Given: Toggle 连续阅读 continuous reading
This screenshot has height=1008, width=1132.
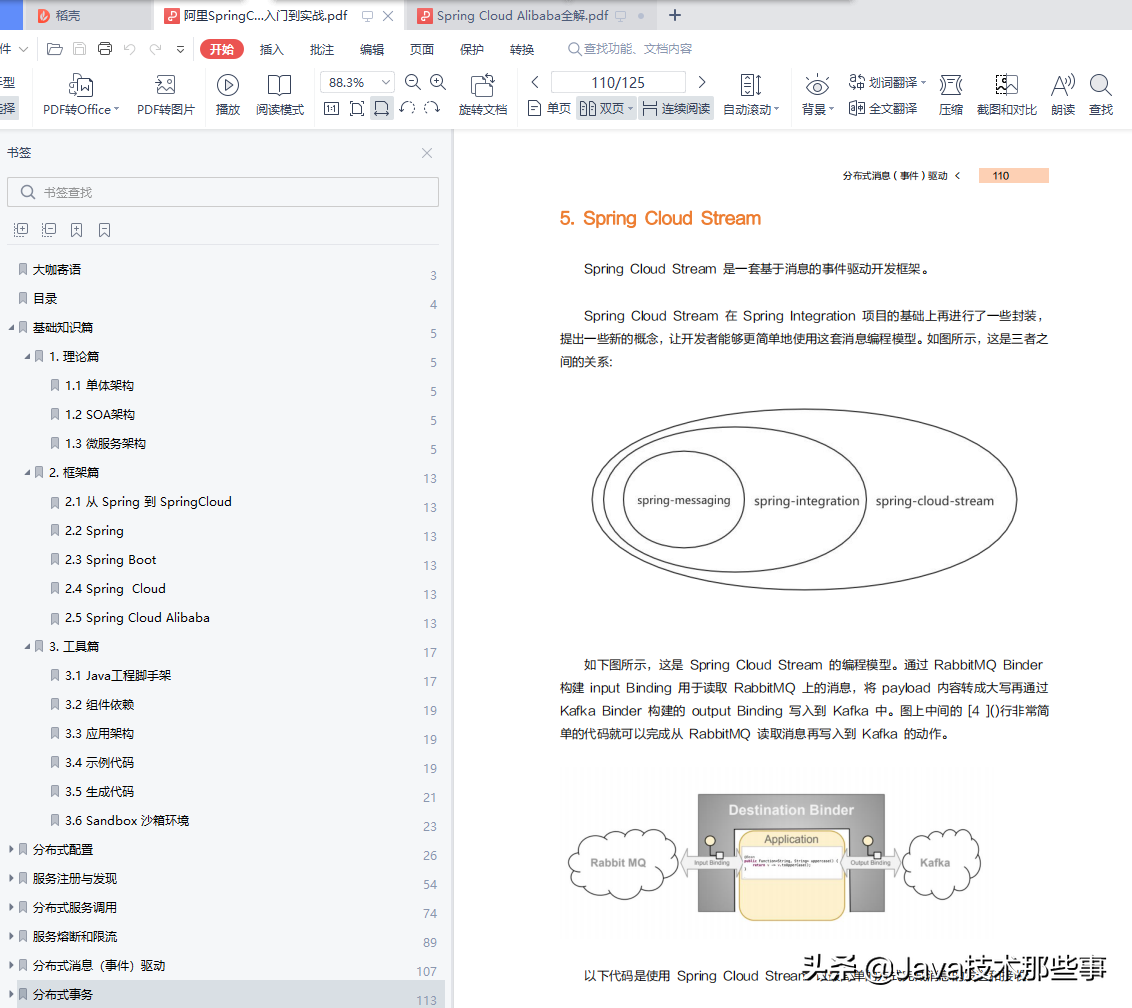Looking at the screenshot, I should 676,108.
